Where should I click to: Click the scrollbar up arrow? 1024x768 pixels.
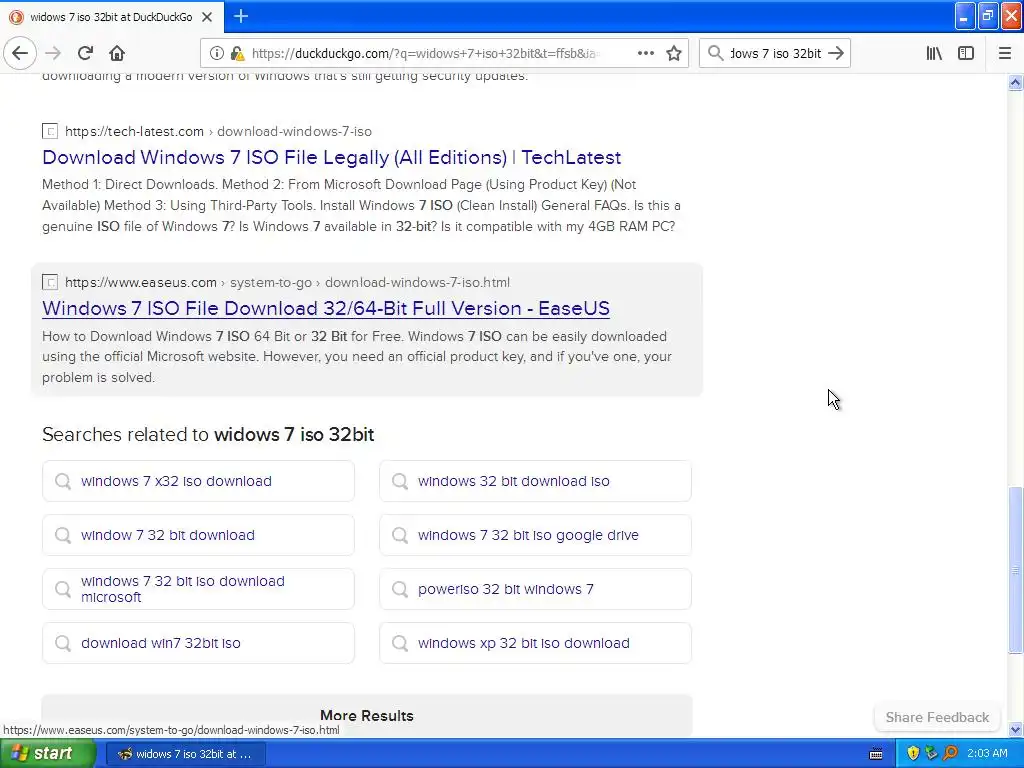click(1016, 82)
